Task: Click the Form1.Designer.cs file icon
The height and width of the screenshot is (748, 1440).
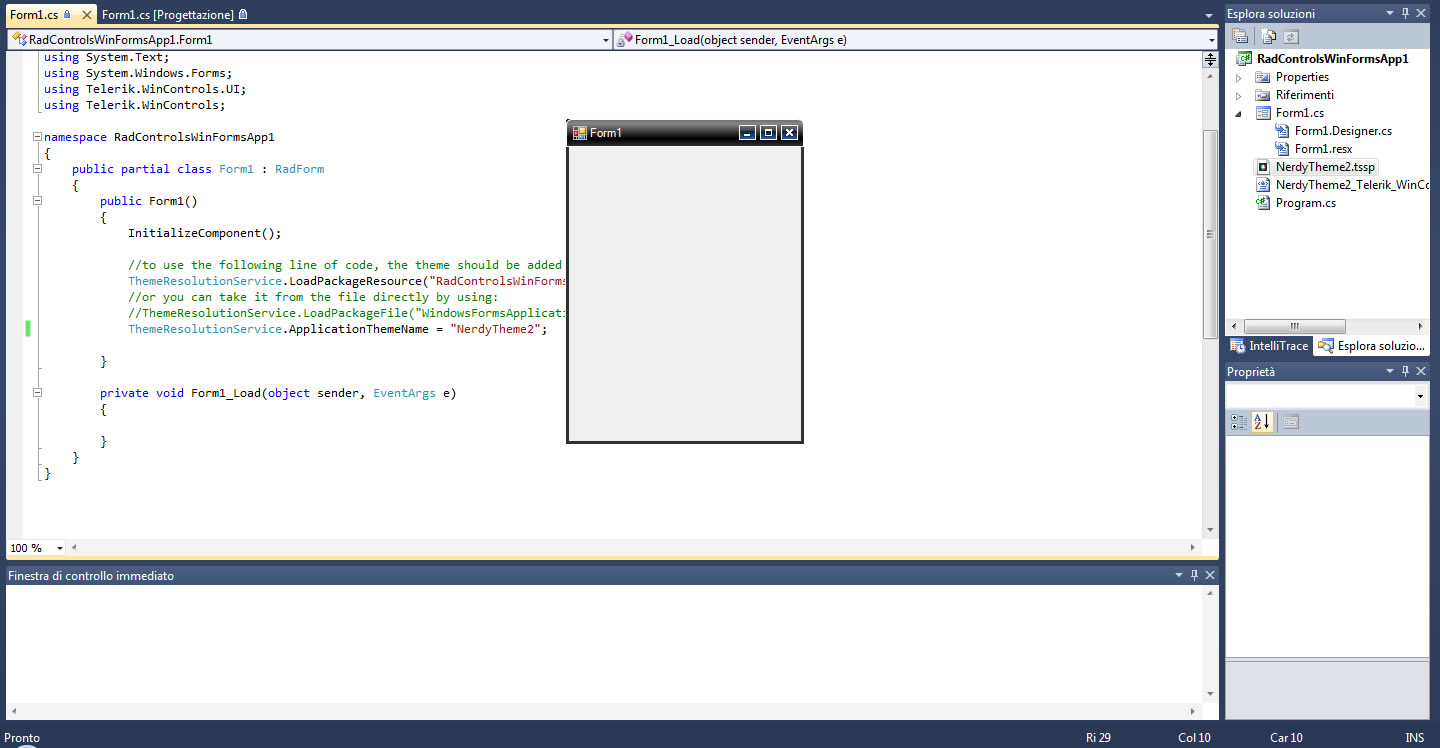Action: [x=1283, y=131]
